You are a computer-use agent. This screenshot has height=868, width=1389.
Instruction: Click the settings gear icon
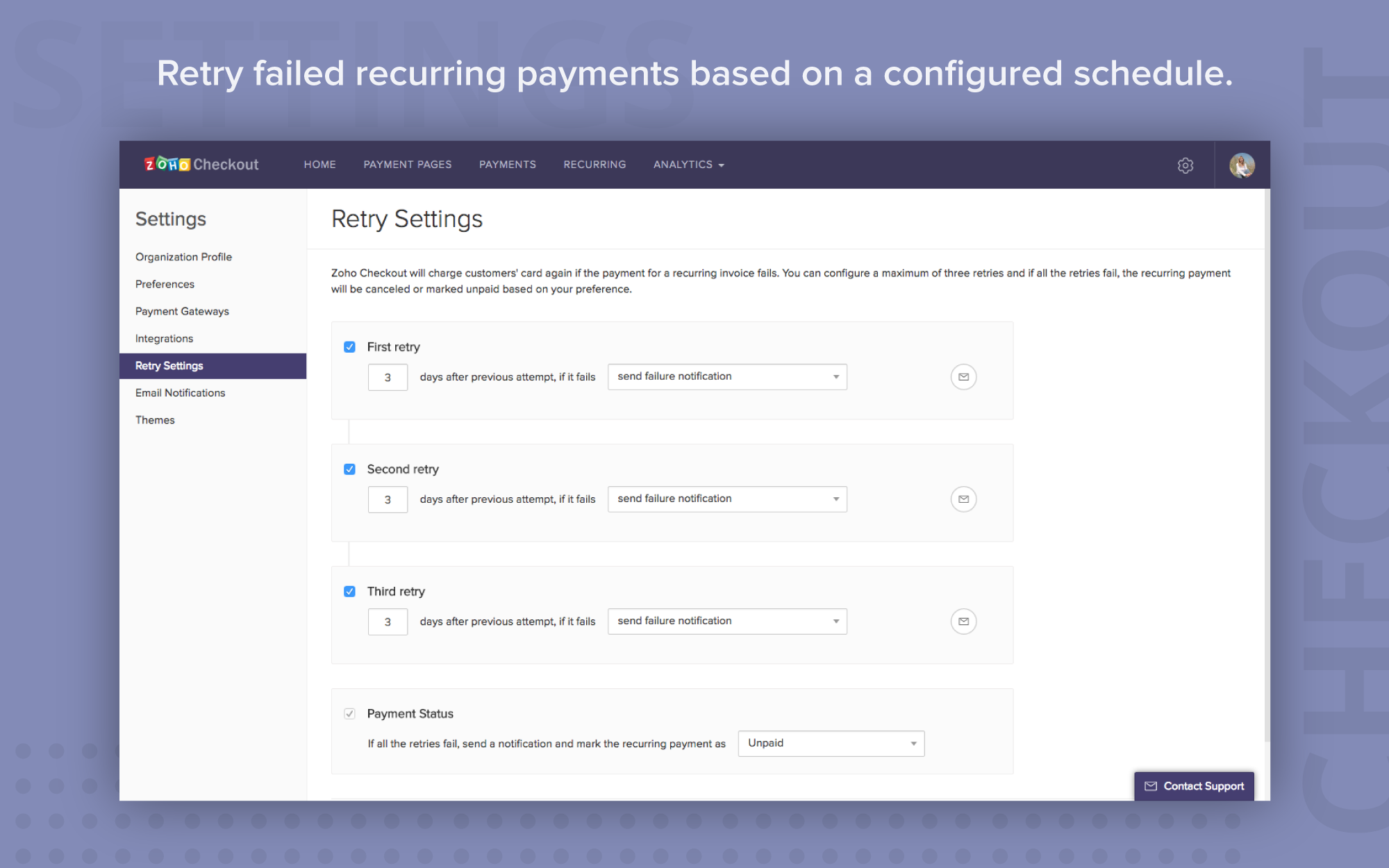(x=1185, y=165)
